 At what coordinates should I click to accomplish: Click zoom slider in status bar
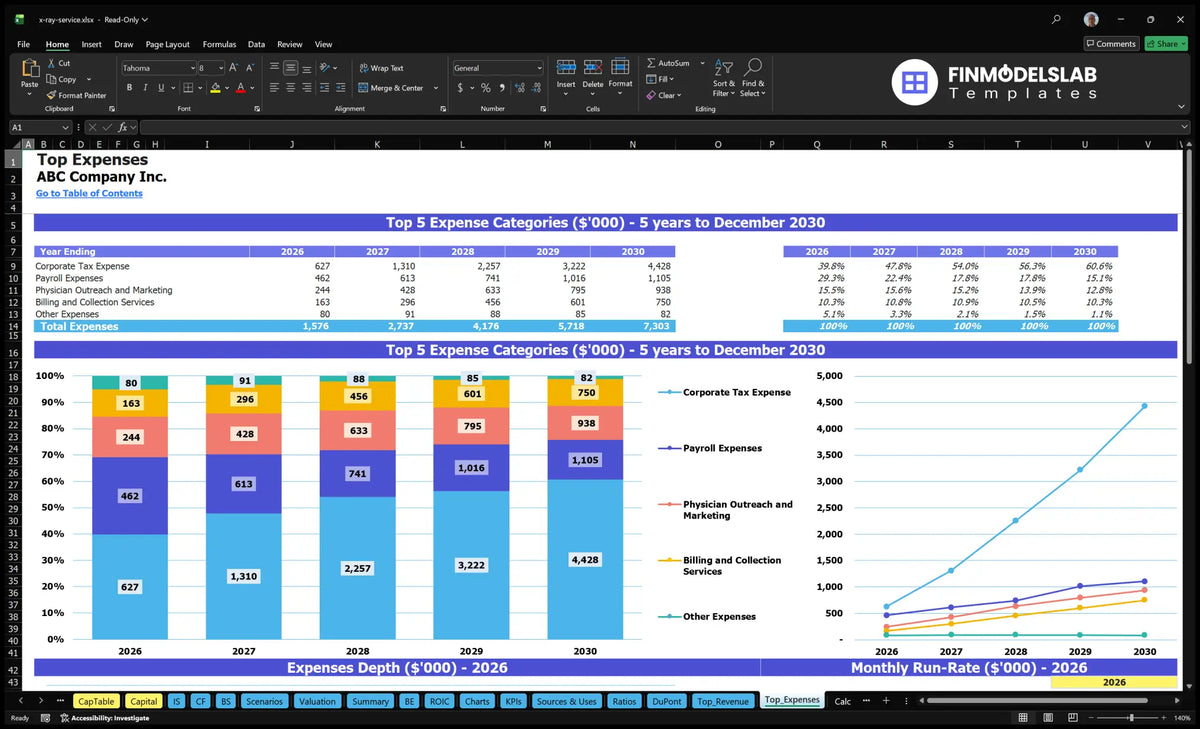tap(1130, 717)
